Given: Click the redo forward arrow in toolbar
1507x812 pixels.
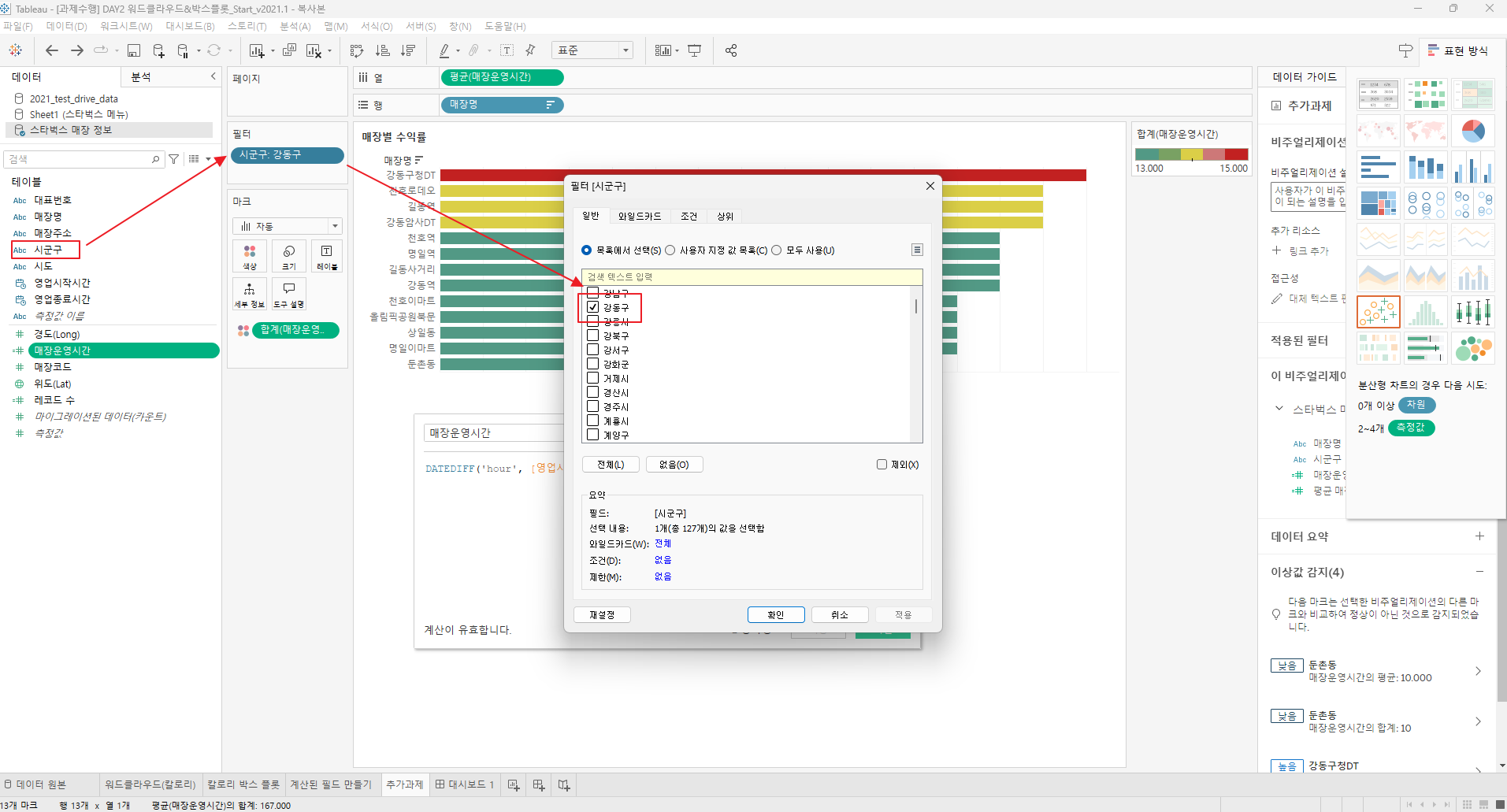Looking at the screenshot, I should coord(77,50).
